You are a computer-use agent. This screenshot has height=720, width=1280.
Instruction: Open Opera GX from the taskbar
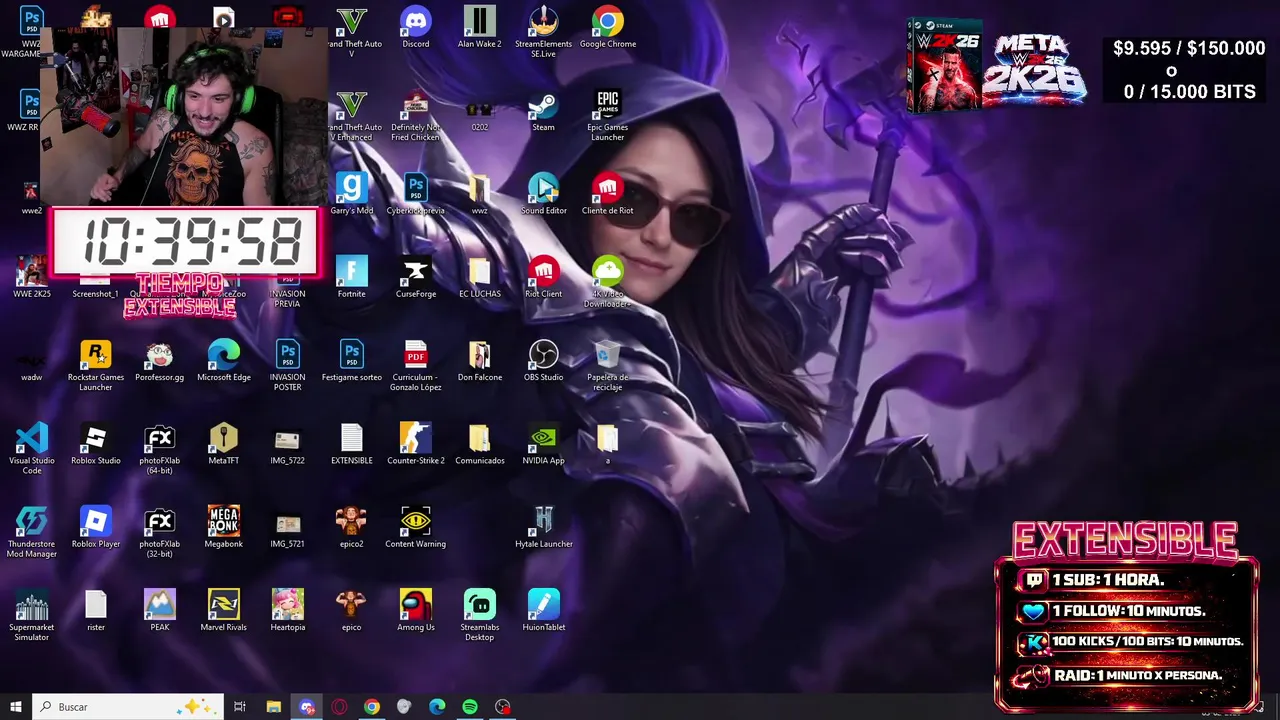pyautogui.click(x=339, y=707)
